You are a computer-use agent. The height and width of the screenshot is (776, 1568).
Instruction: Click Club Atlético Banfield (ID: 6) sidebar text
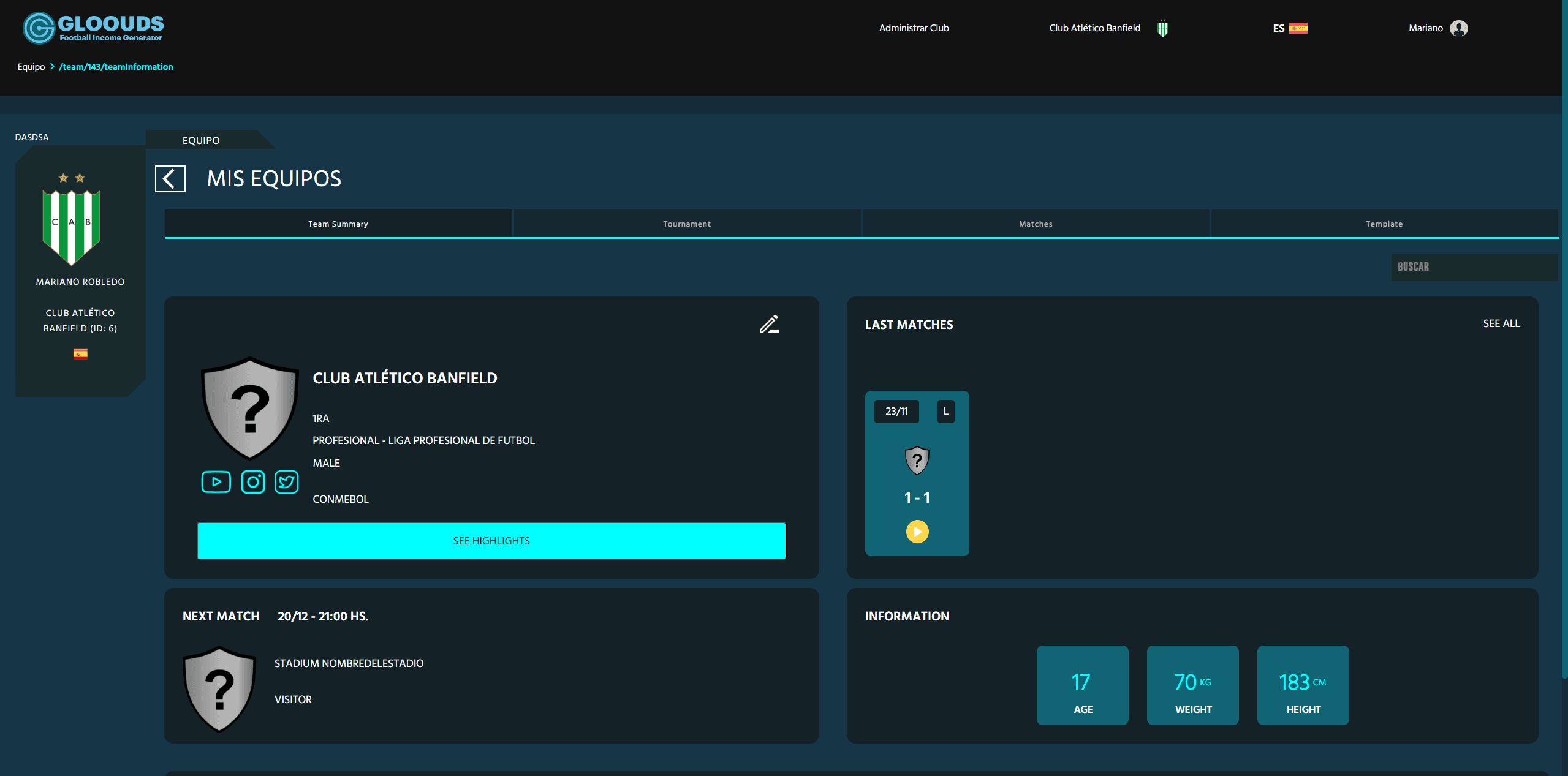click(x=80, y=320)
